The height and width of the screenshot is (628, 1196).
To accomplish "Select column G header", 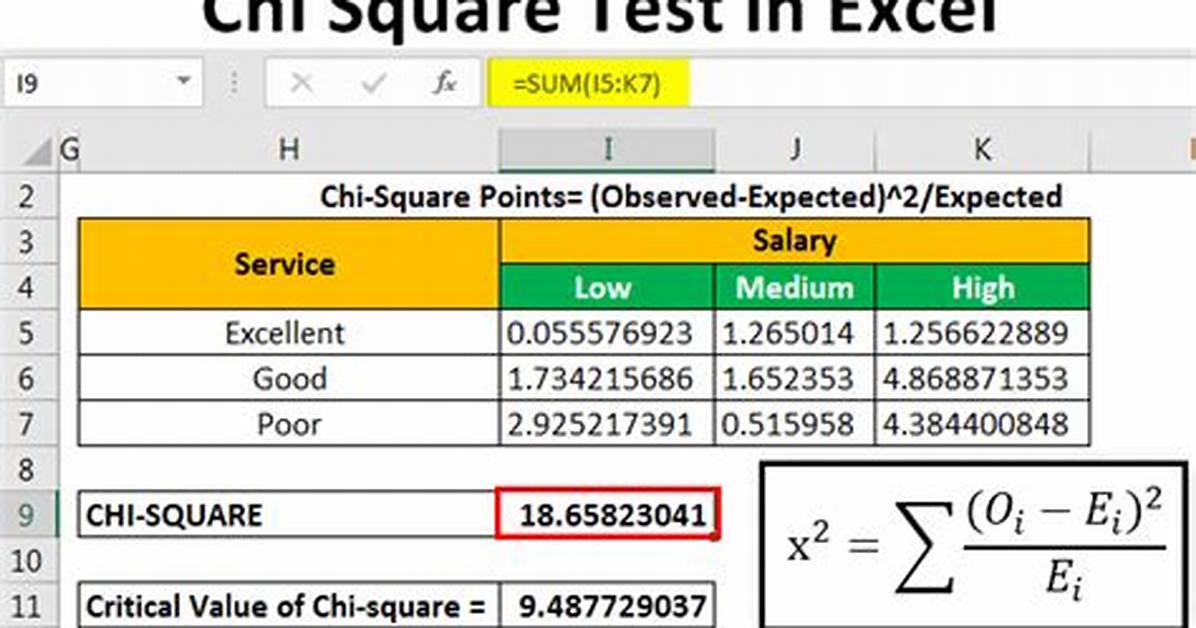I will (69, 150).
